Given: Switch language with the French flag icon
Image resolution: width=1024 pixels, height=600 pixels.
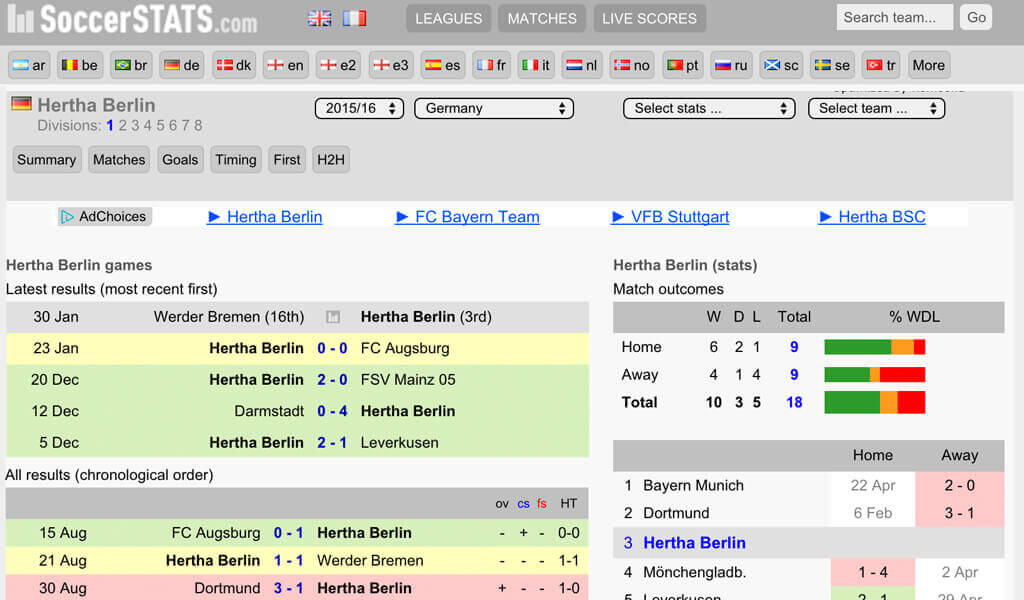Looking at the screenshot, I should coord(355,18).
